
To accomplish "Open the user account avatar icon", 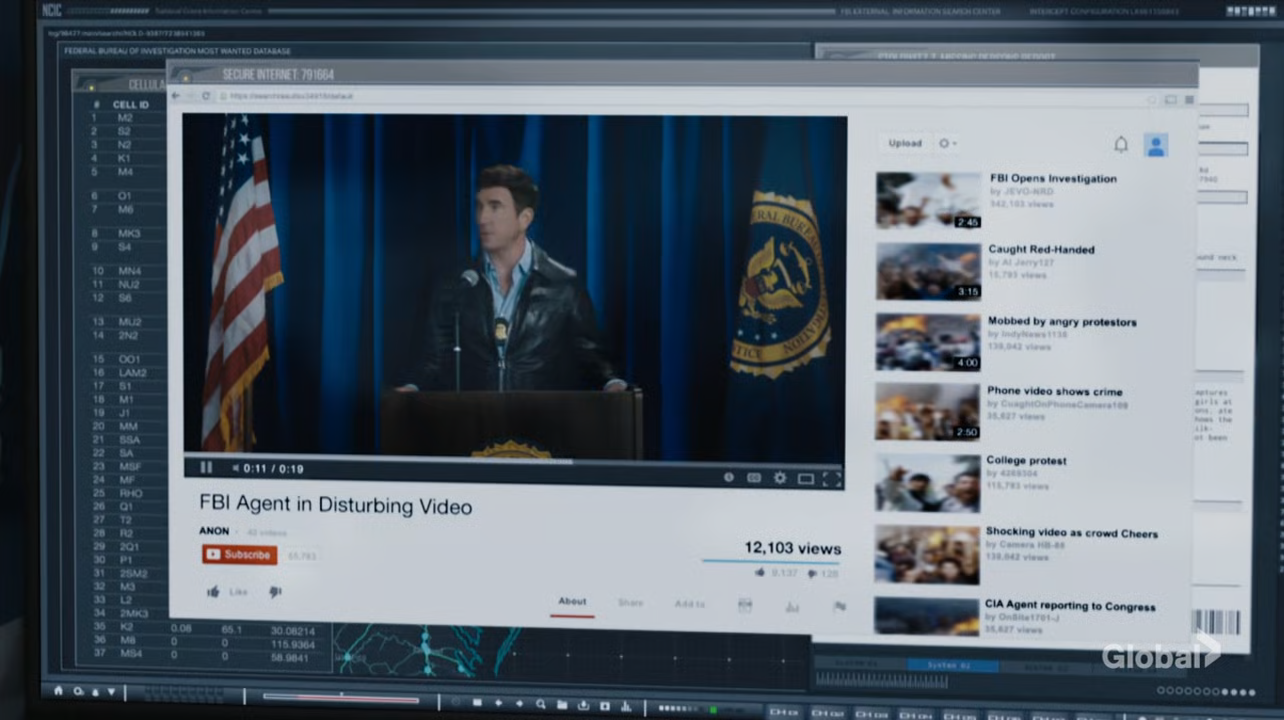I will click(x=1156, y=146).
